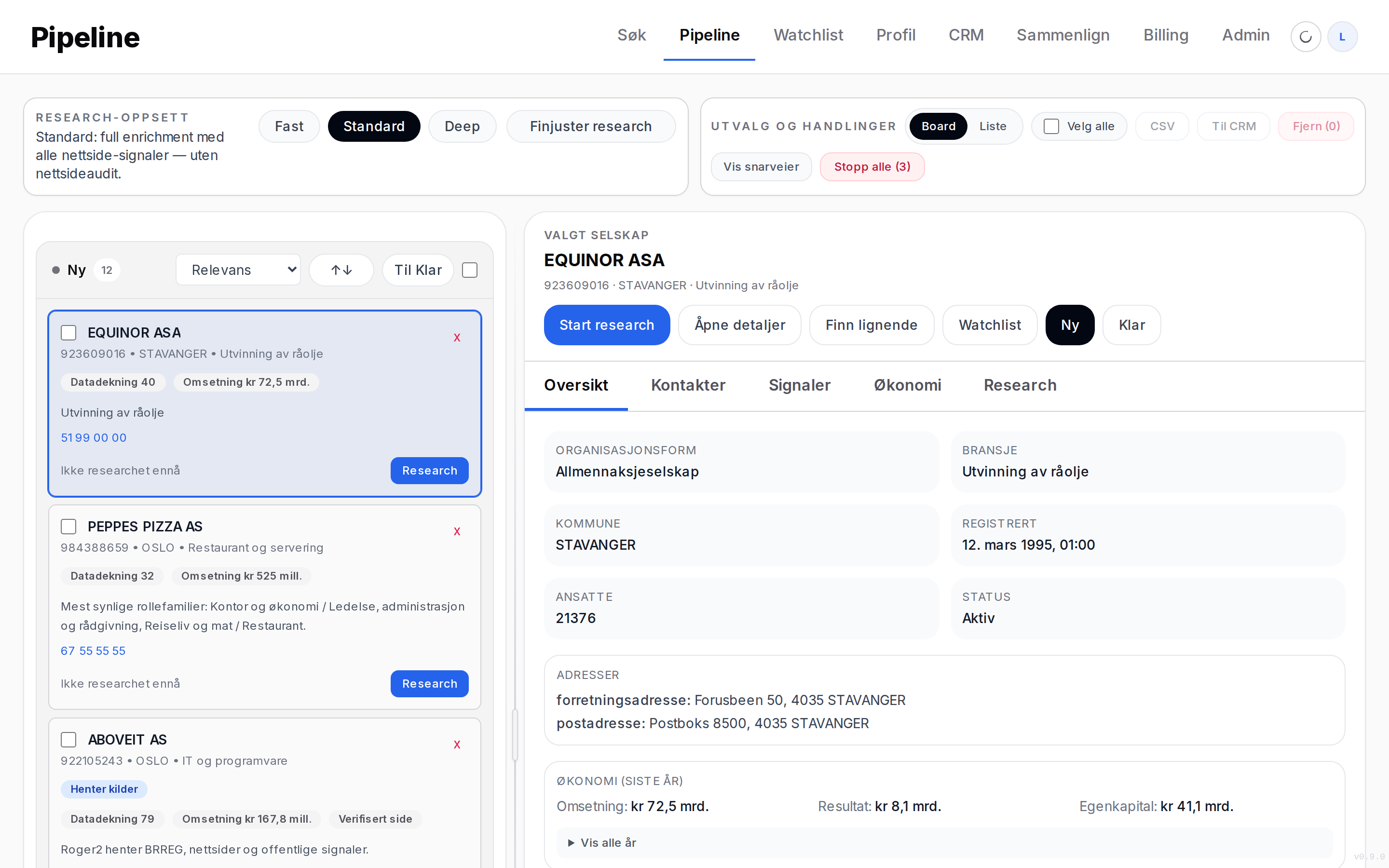Call EQUINOR phone number 51 99 00 00

pyautogui.click(x=94, y=437)
